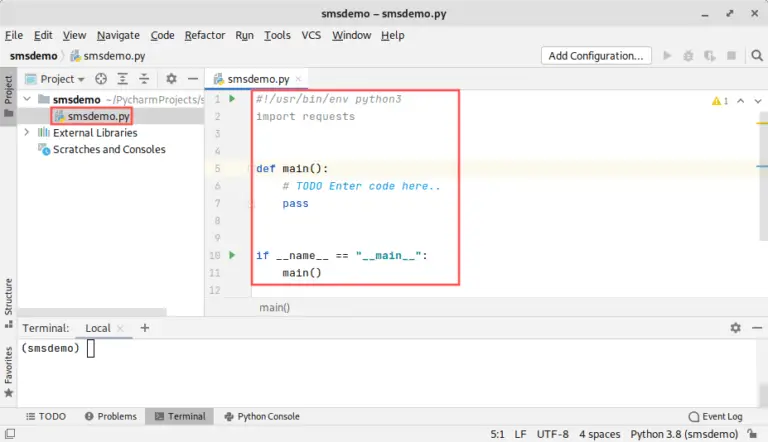
Task: Click cursor position 5:1 in status bar
Action: 497,434
